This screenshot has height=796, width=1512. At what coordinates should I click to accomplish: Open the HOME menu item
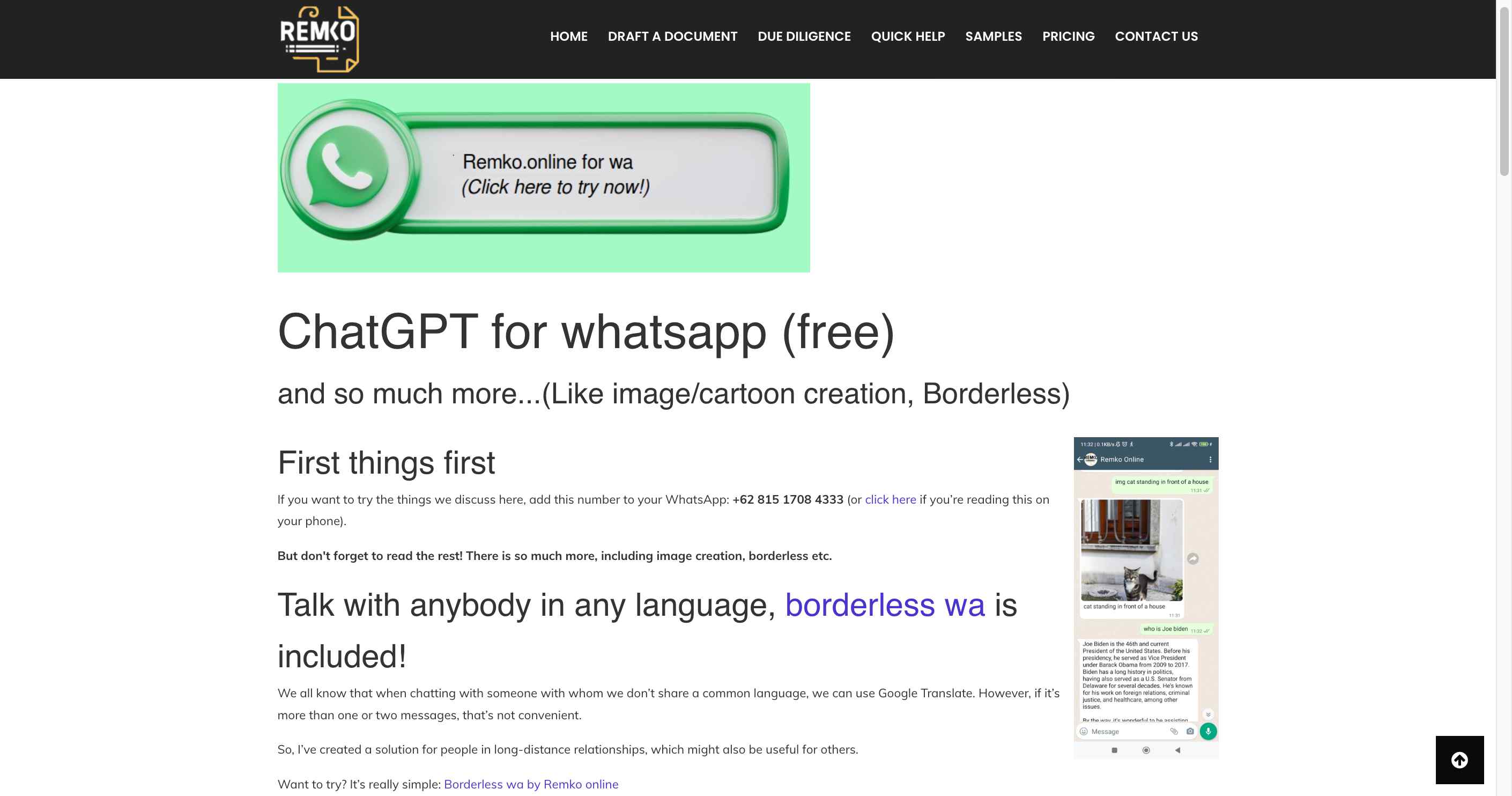click(568, 36)
